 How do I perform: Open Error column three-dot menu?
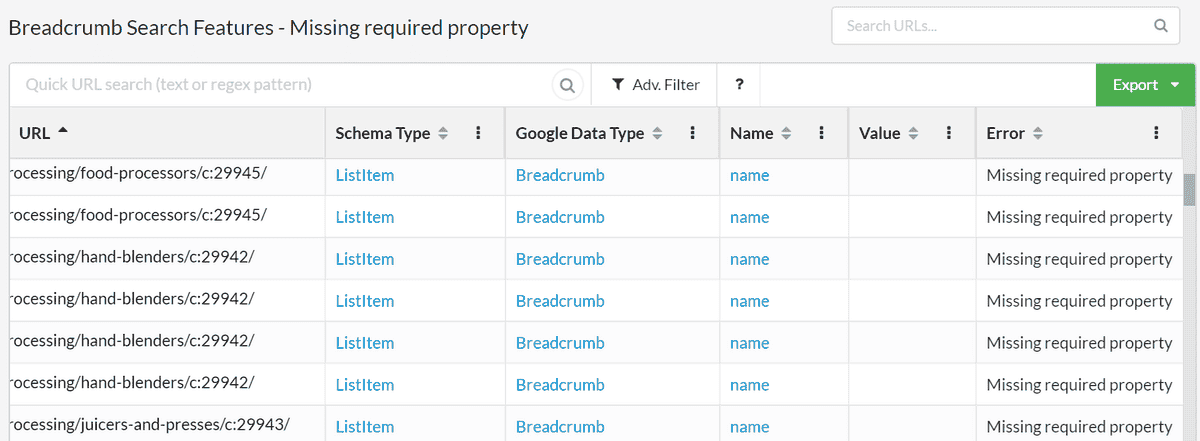click(1156, 133)
